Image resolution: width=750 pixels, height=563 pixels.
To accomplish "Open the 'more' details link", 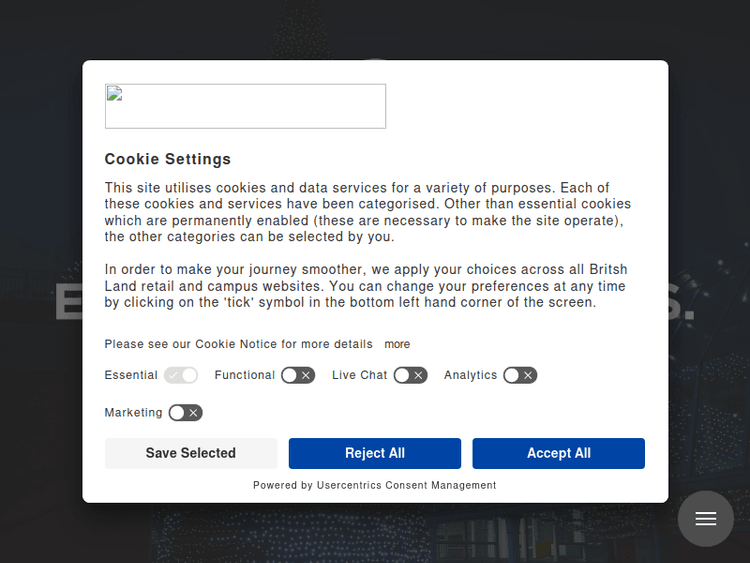I will click(x=397, y=344).
